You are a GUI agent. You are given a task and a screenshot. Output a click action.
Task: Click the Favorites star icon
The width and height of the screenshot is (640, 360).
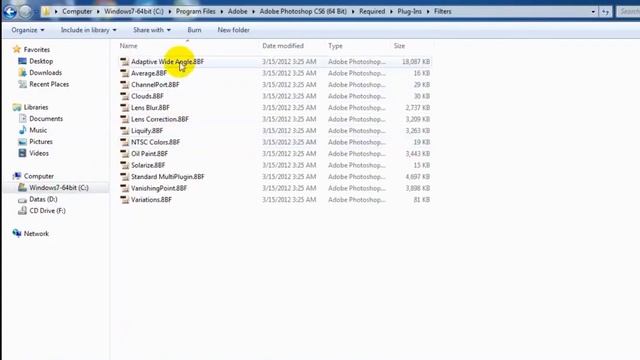(x=17, y=49)
